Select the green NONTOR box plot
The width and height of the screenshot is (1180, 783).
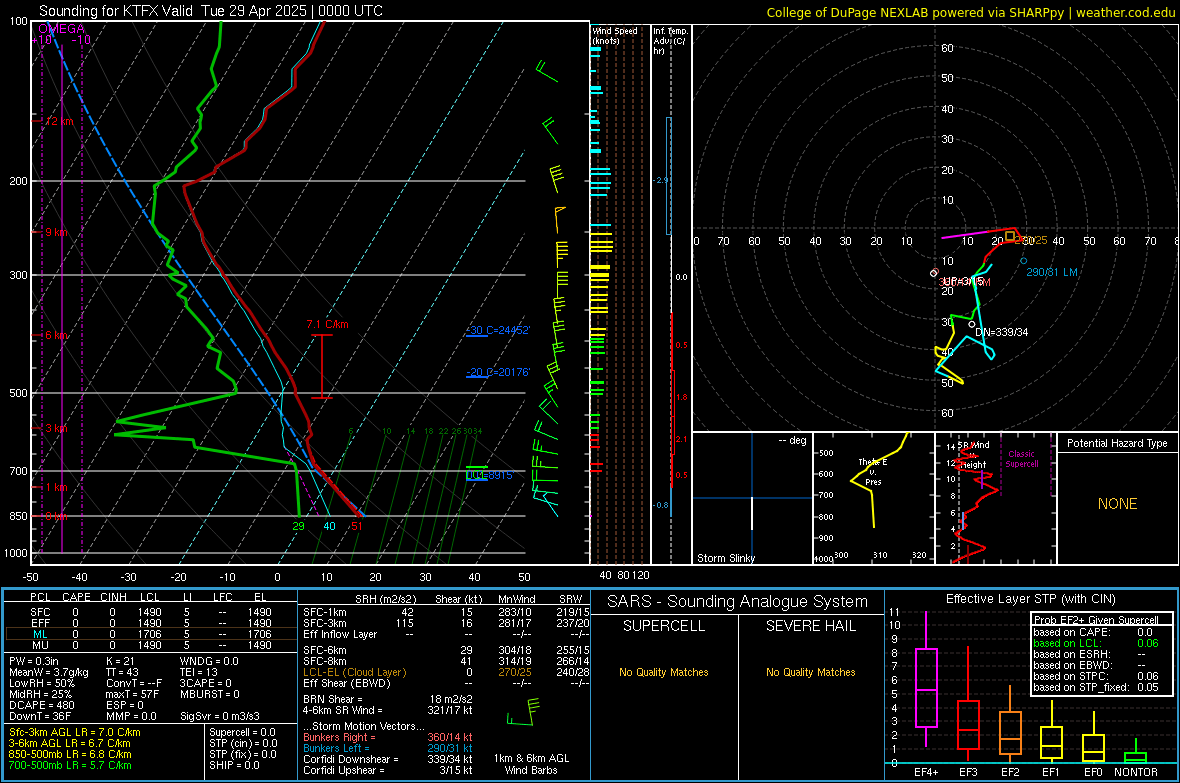click(1136, 753)
